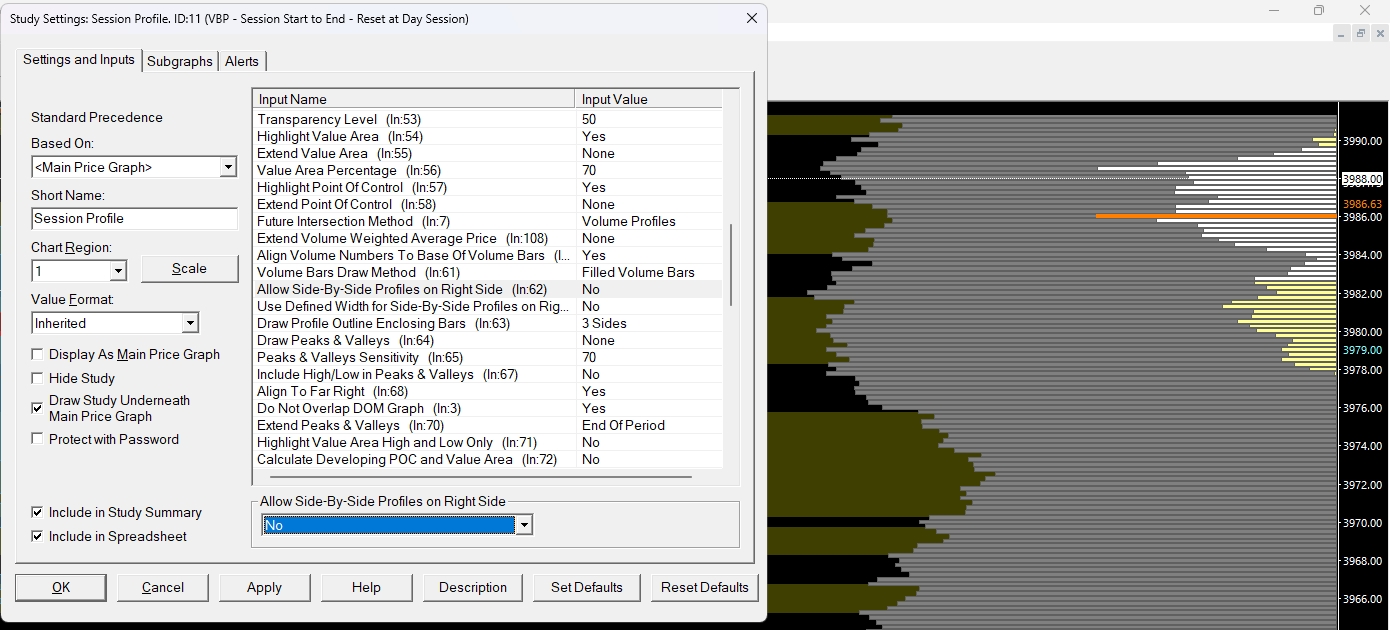This screenshot has height=630, width=1390.
Task: Minimize the chart child window
Action: pos(1342,33)
